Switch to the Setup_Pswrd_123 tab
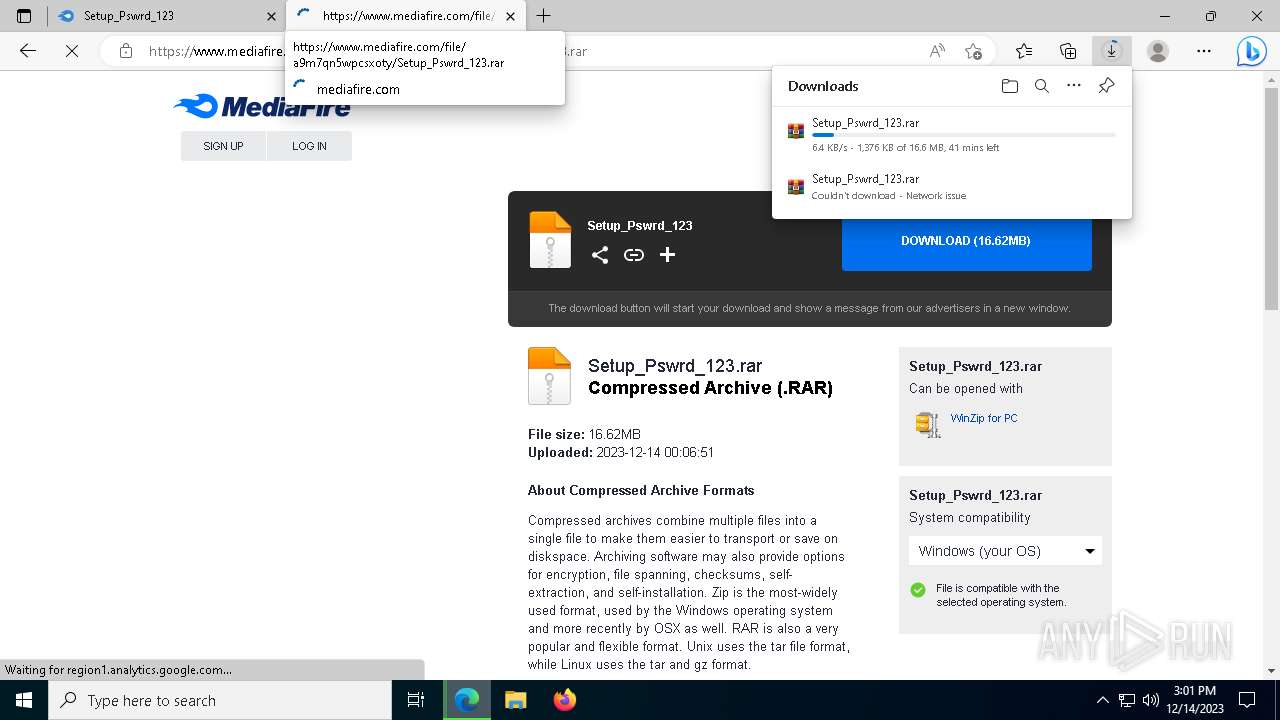This screenshot has height=720, width=1280. (167, 16)
